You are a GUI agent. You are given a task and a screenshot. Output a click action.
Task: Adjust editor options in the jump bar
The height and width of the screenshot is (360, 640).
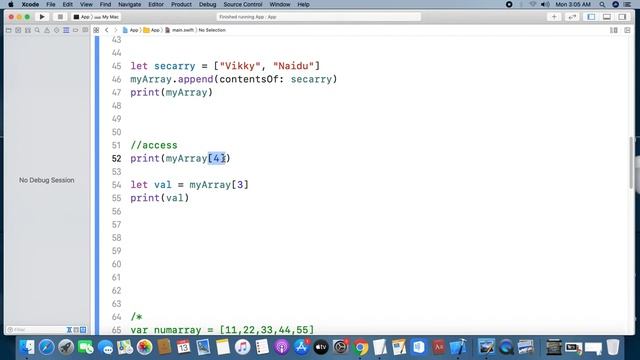coord(613,30)
